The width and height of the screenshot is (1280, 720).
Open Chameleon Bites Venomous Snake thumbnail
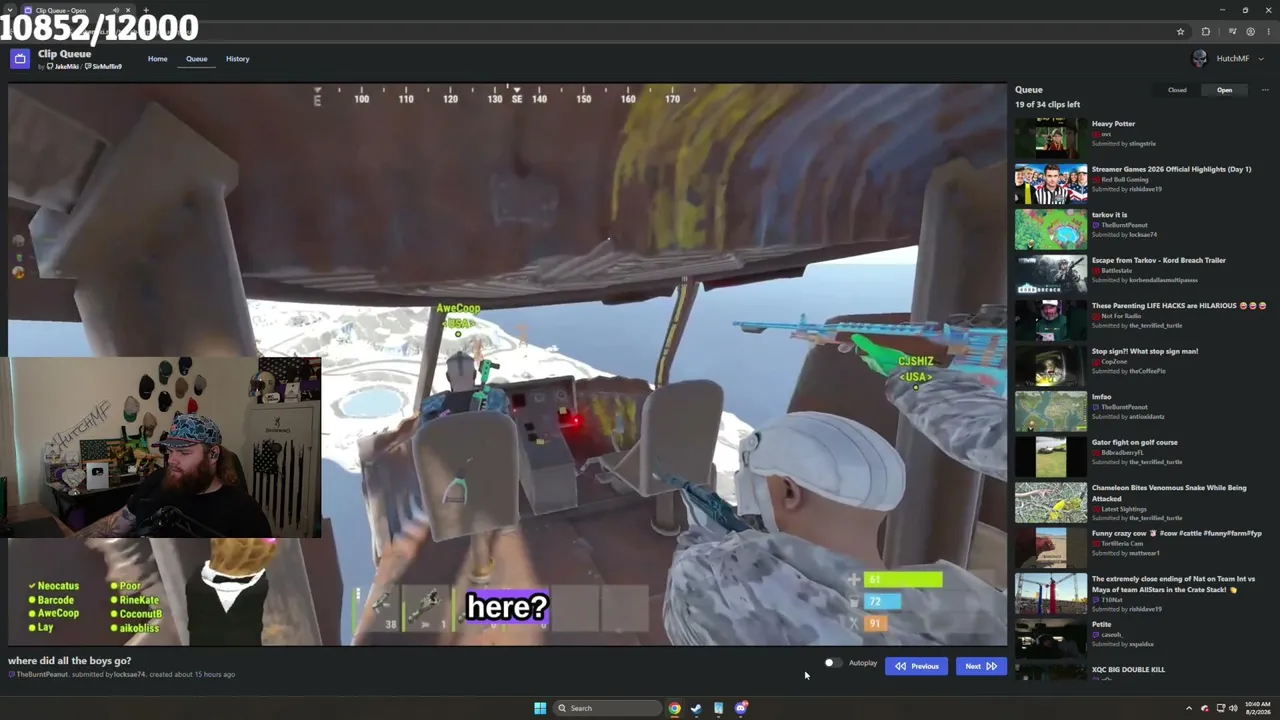coord(1051,502)
